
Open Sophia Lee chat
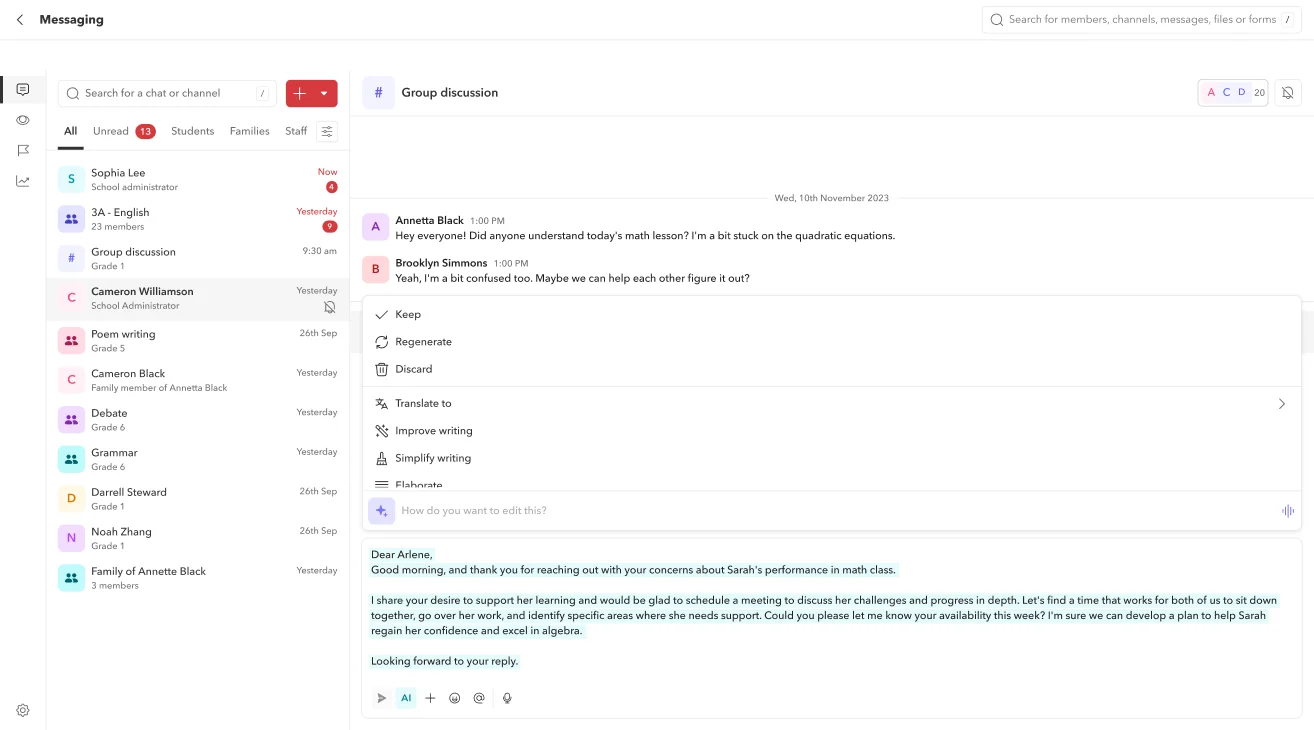[x=198, y=179]
